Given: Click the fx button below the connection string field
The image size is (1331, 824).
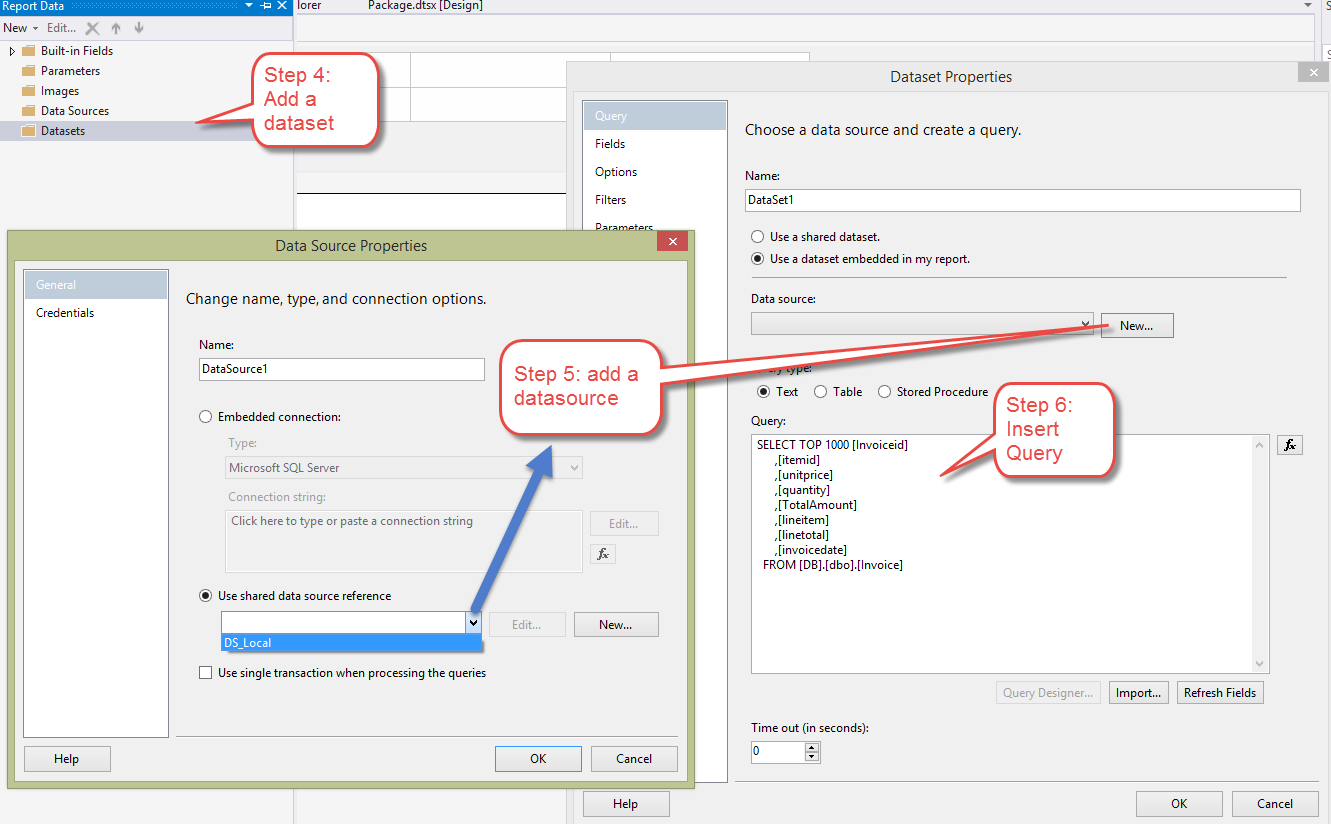Looking at the screenshot, I should (603, 553).
